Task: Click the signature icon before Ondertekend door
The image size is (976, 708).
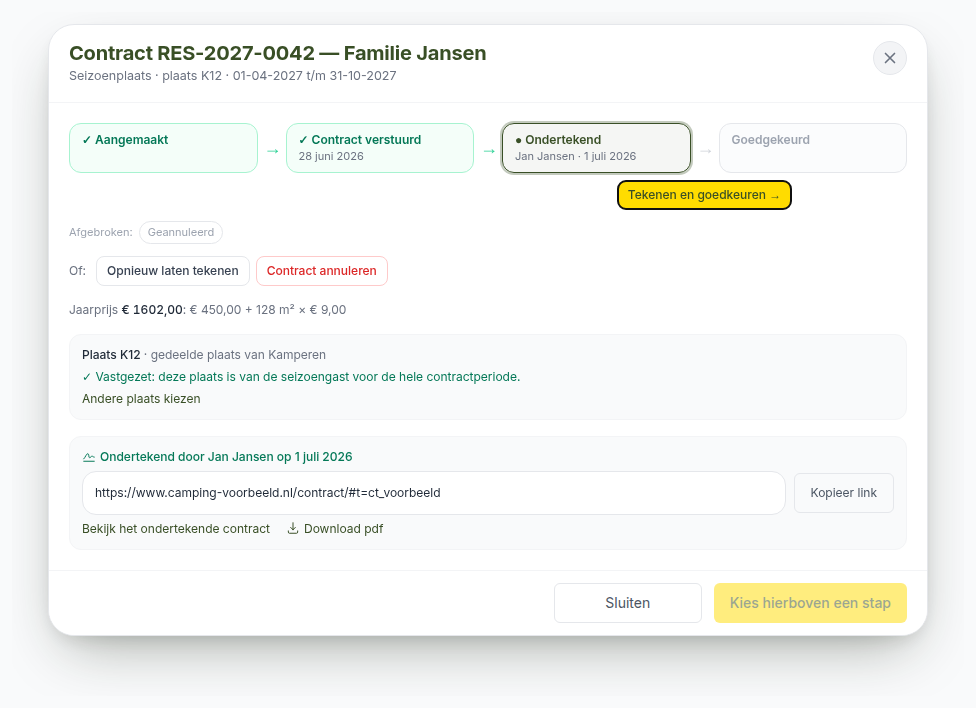Action: pos(89,457)
